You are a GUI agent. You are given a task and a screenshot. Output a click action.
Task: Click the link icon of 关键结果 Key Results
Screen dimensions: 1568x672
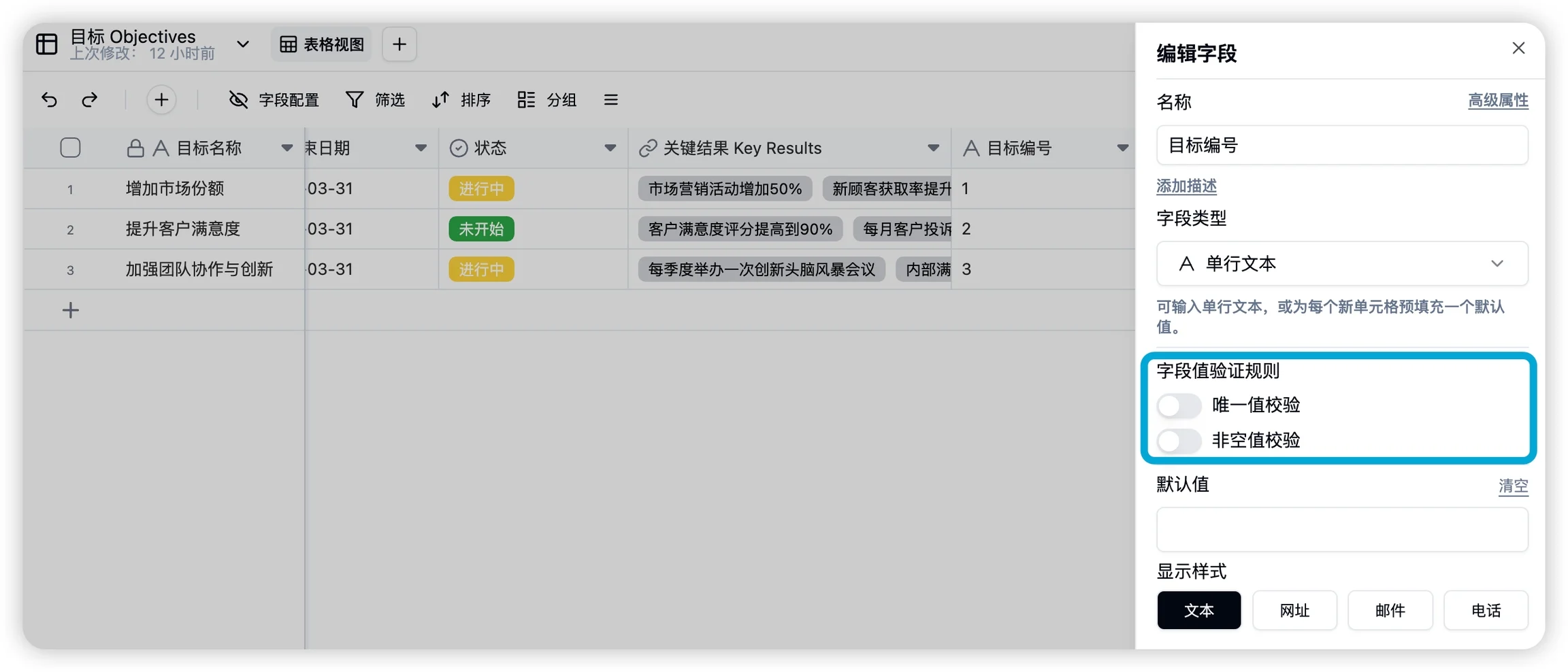coord(648,148)
